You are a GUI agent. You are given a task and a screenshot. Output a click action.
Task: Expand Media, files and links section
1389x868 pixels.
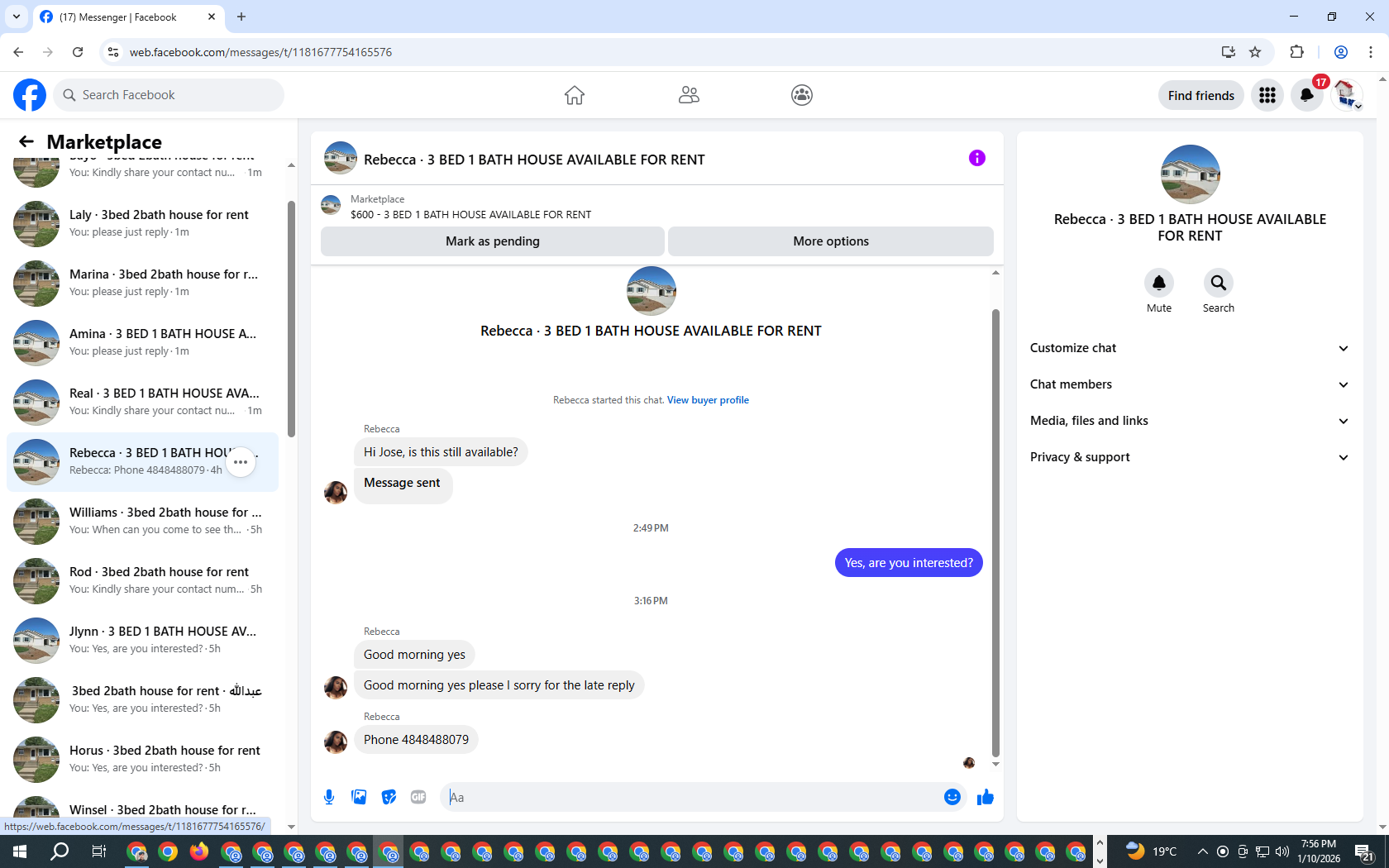point(1190,421)
